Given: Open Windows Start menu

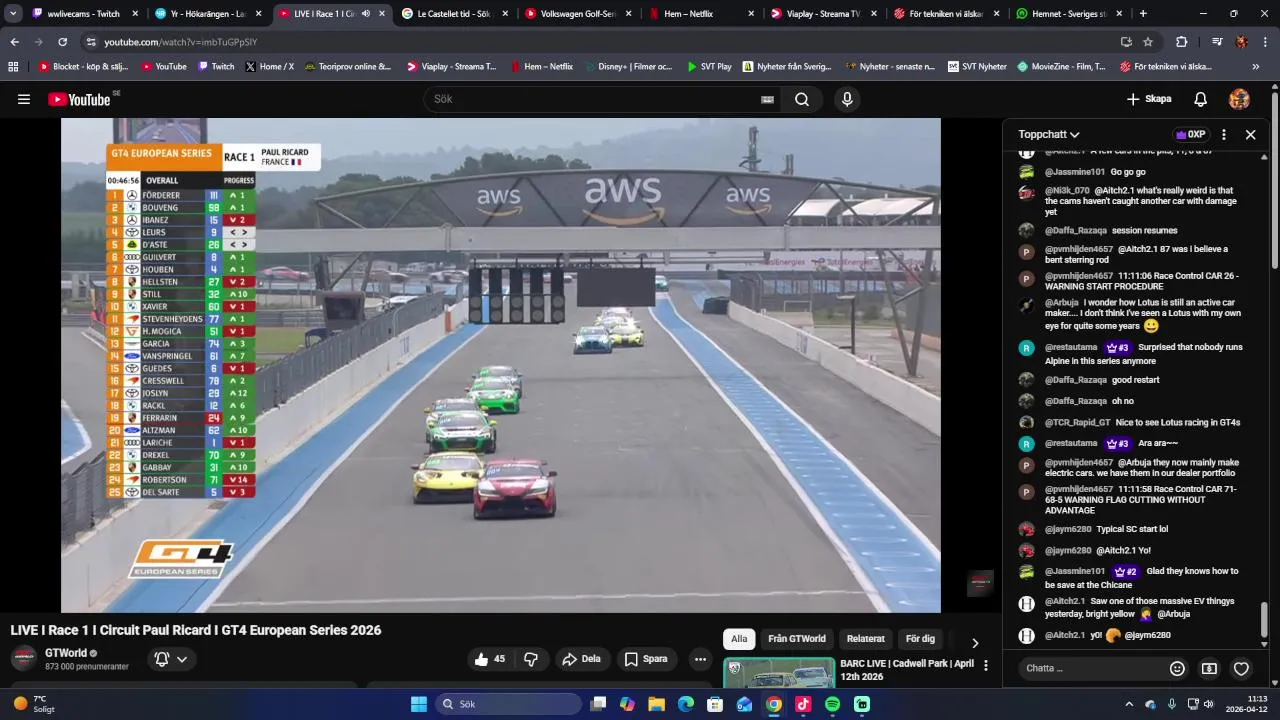Looking at the screenshot, I should 418,704.
